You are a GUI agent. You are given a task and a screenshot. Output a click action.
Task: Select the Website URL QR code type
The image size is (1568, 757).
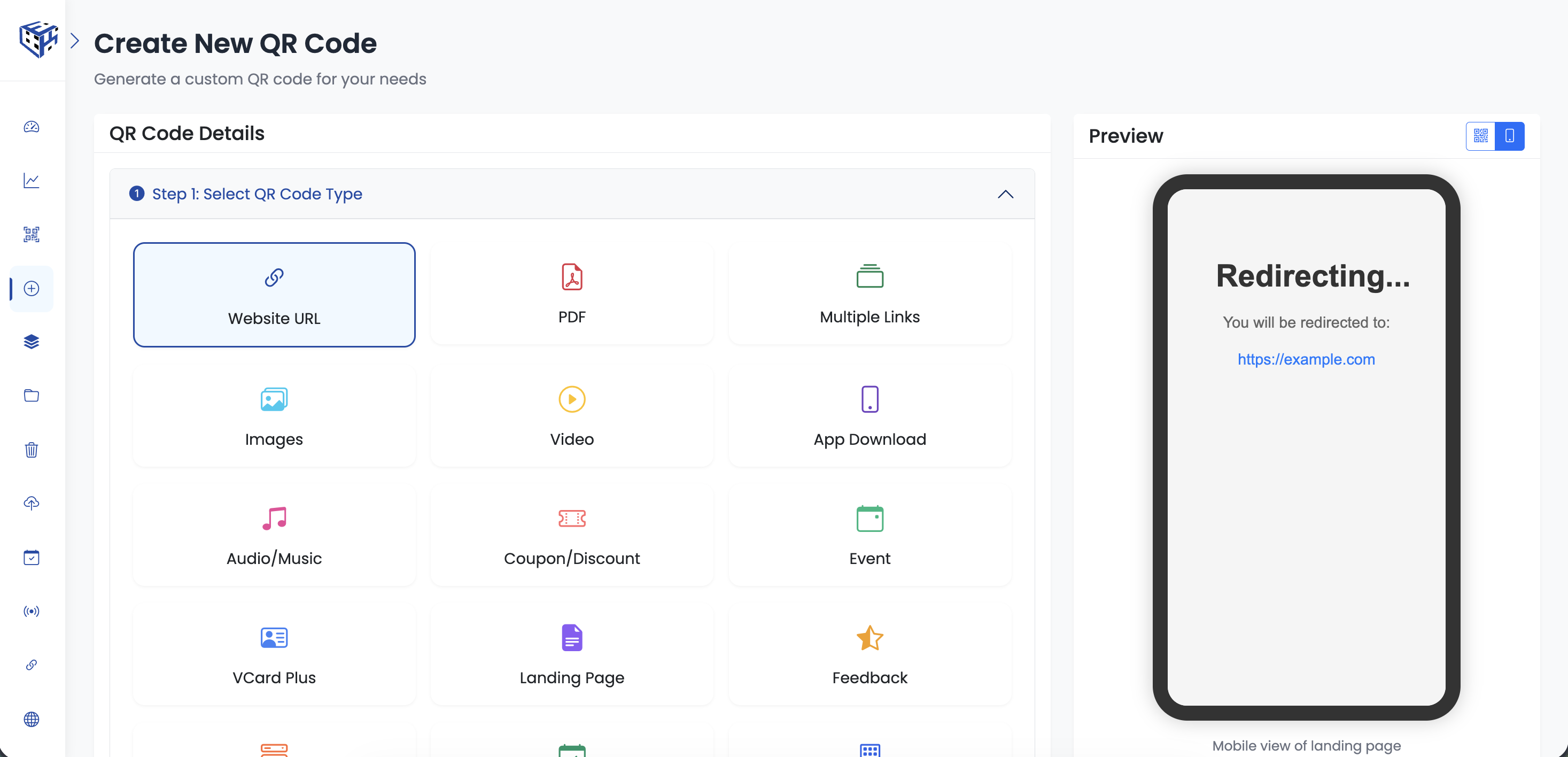[274, 295]
